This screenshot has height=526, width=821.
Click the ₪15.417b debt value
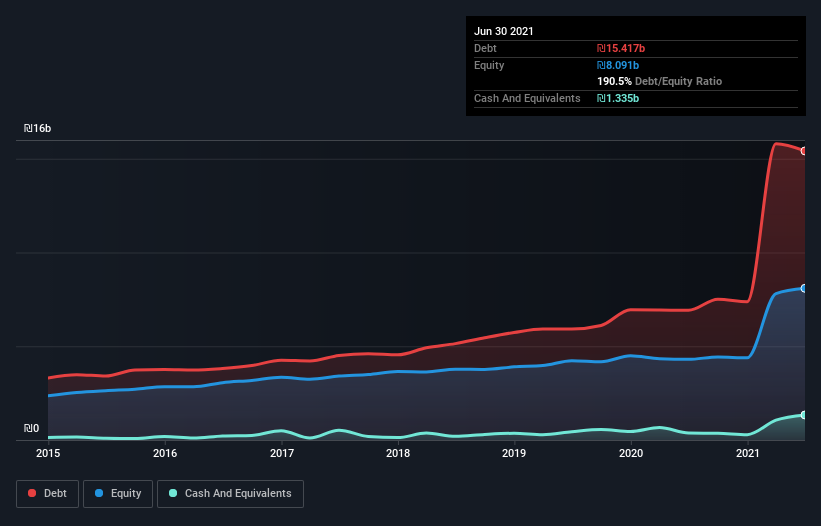621,48
